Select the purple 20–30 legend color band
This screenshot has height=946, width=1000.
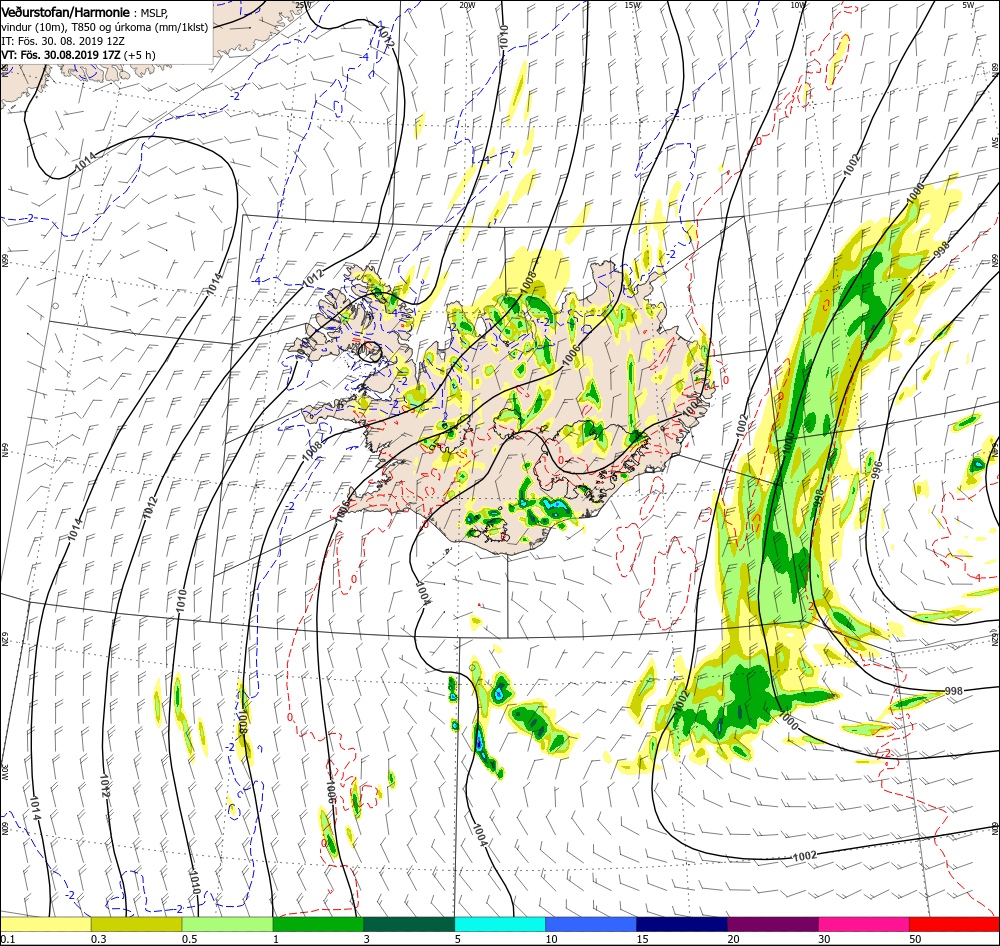(x=772, y=924)
